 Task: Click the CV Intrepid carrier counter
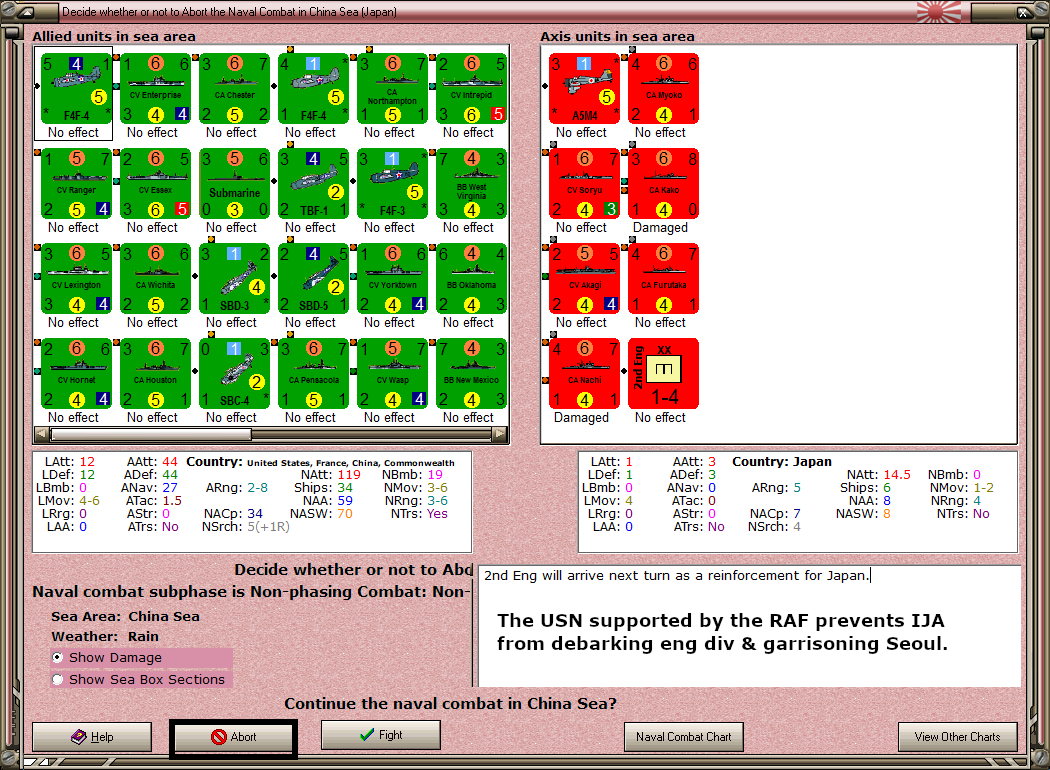click(x=471, y=89)
